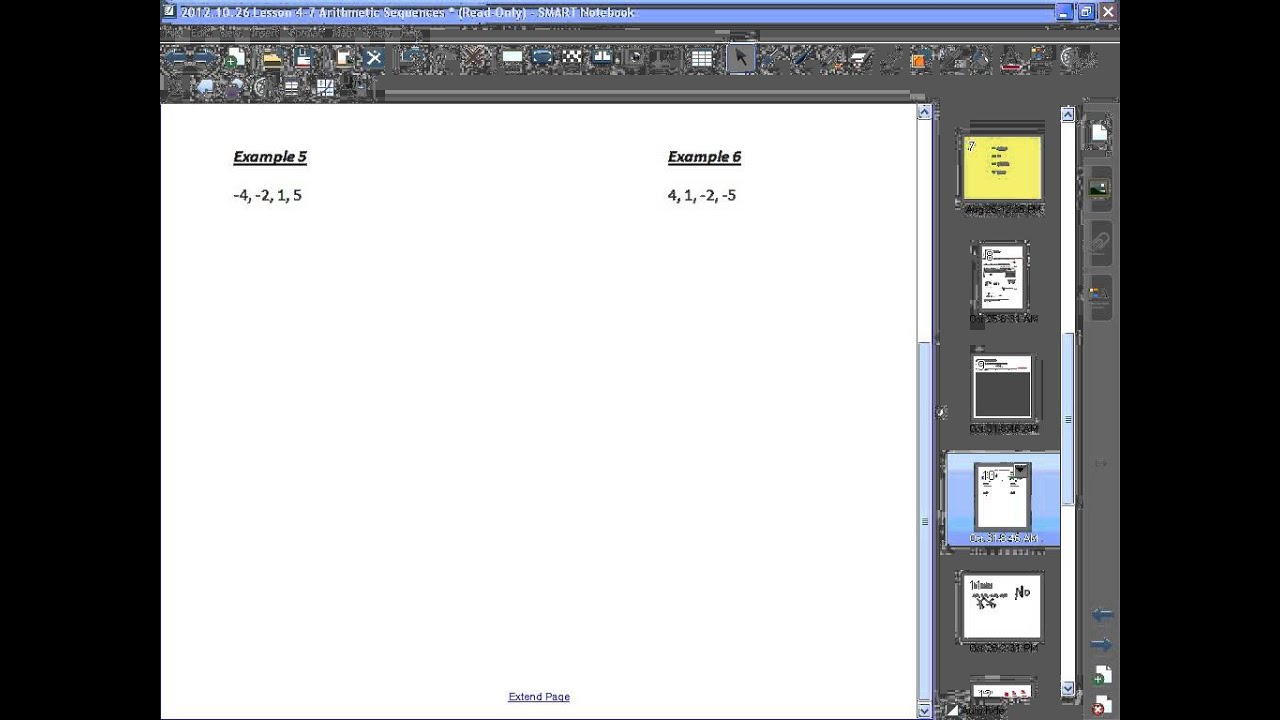The width and height of the screenshot is (1280, 720).
Task: Click the Extend Page link
Action: point(539,697)
